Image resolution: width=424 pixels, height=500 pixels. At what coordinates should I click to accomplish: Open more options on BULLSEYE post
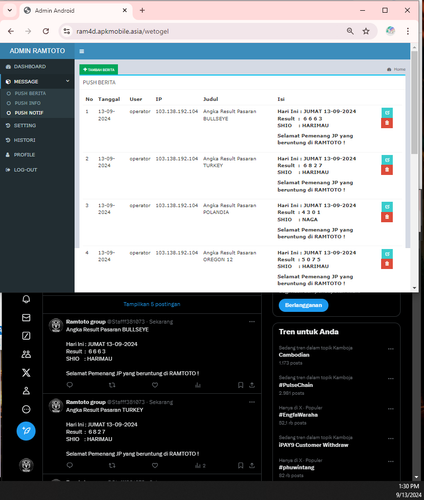[252, 321]
